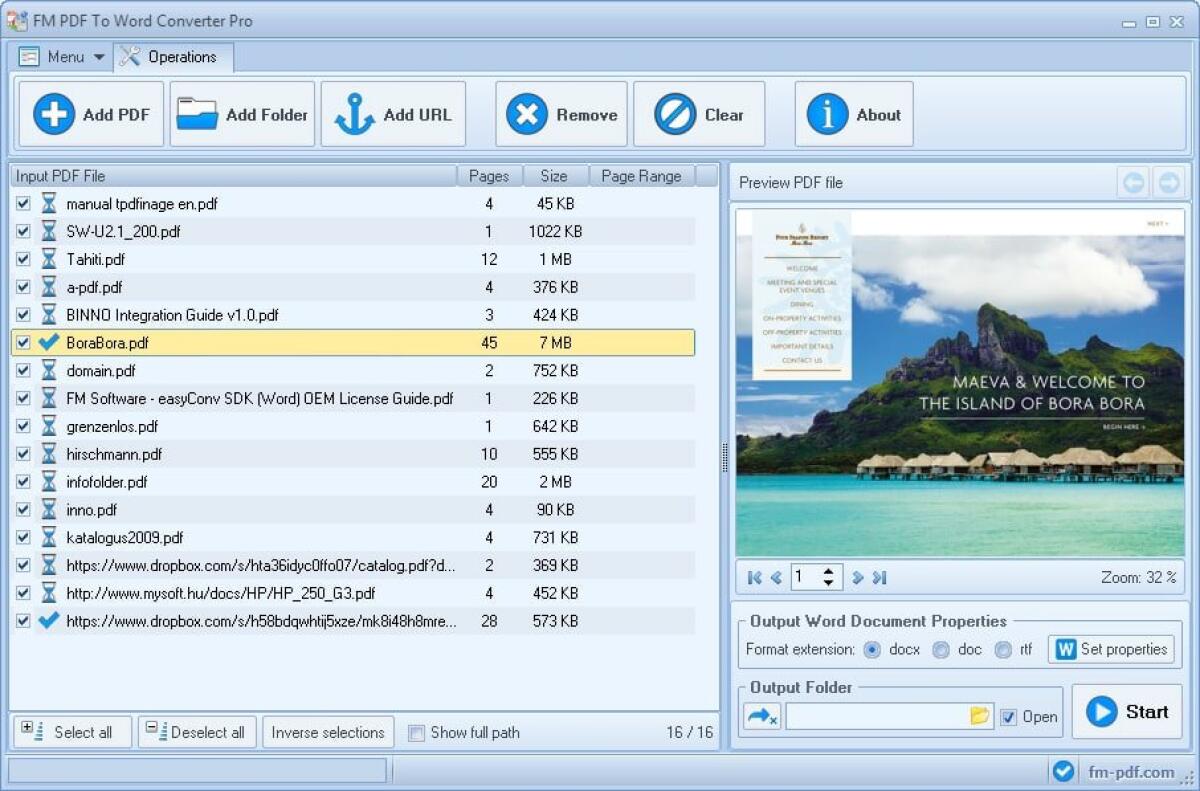1200x791 pixels.
Task: Open the About dialog icon
Action: (826, 113)
